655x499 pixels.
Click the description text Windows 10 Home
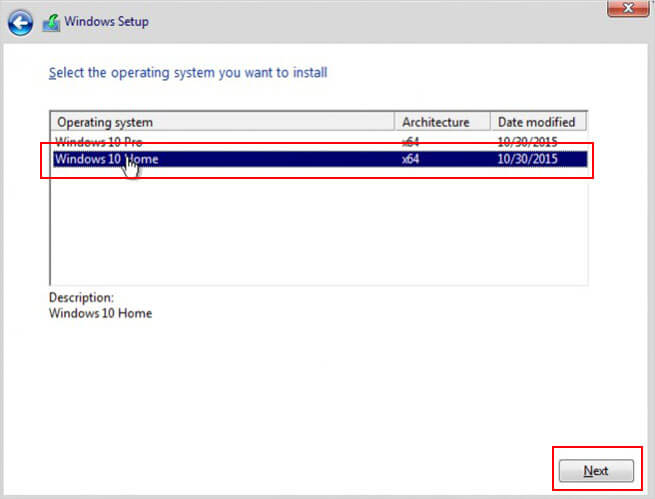click(100, 313)
